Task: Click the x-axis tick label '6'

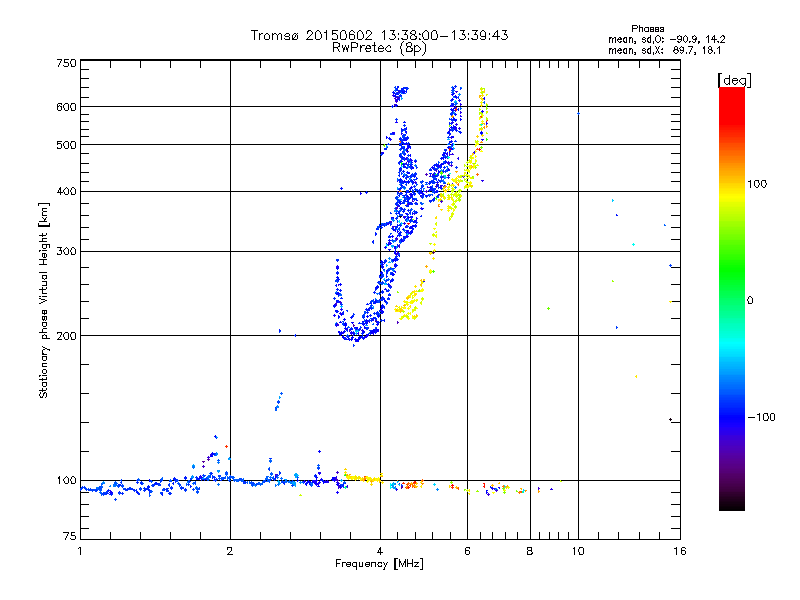Action: coord(467,551)
